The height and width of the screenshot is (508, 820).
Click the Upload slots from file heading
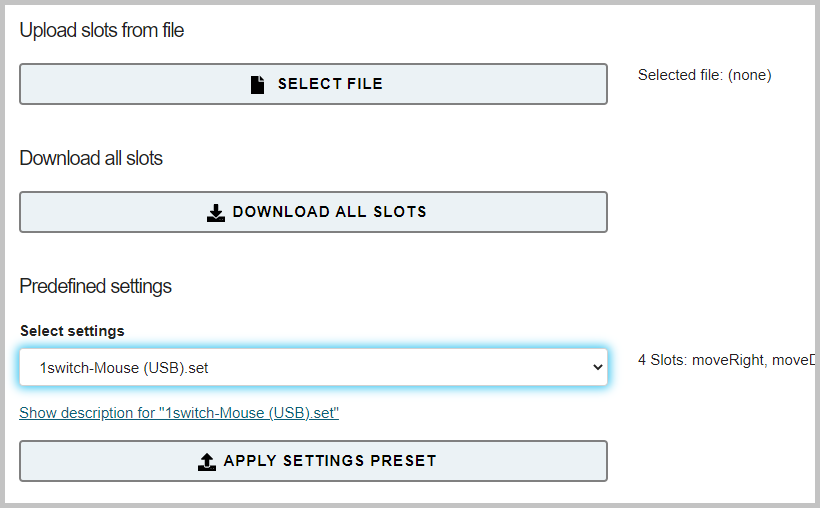101,30
